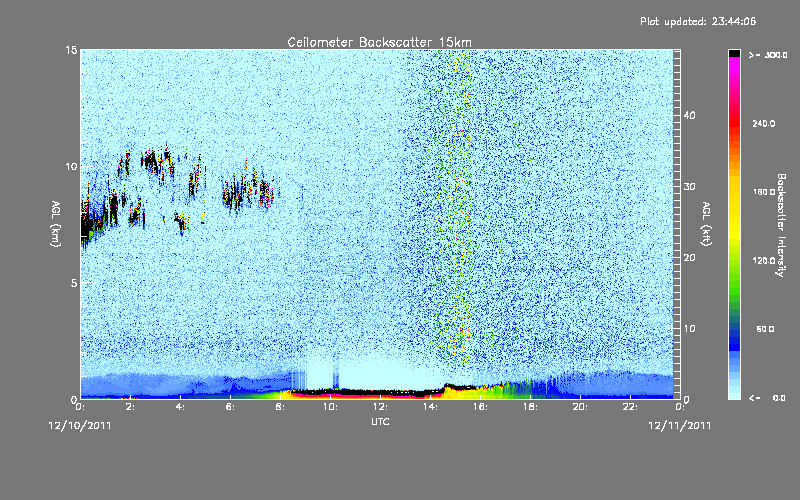This screenshot has width=800, height=500.
Task: Click the 5 km tick on left axis
Action: (x=74, y=283)
